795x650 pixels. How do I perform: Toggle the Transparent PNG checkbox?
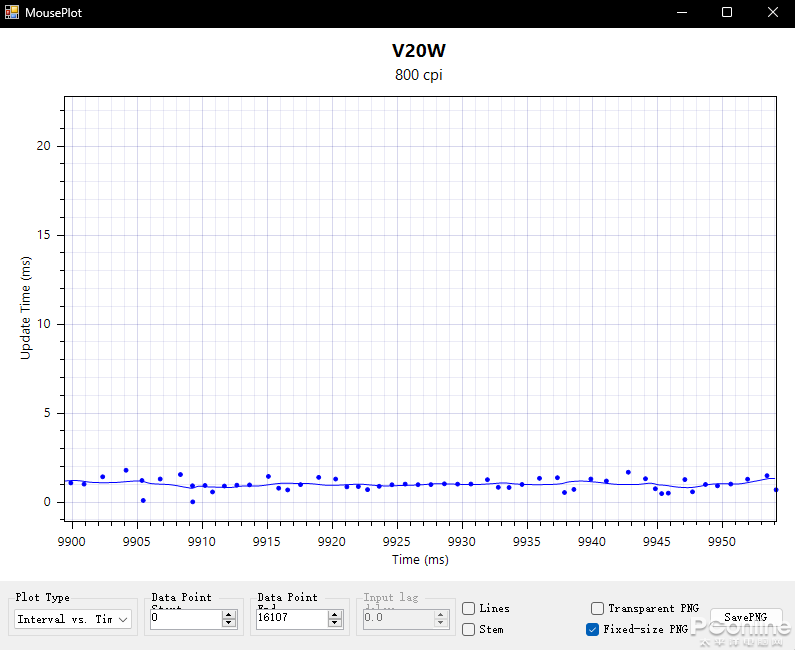coord(597,608)
